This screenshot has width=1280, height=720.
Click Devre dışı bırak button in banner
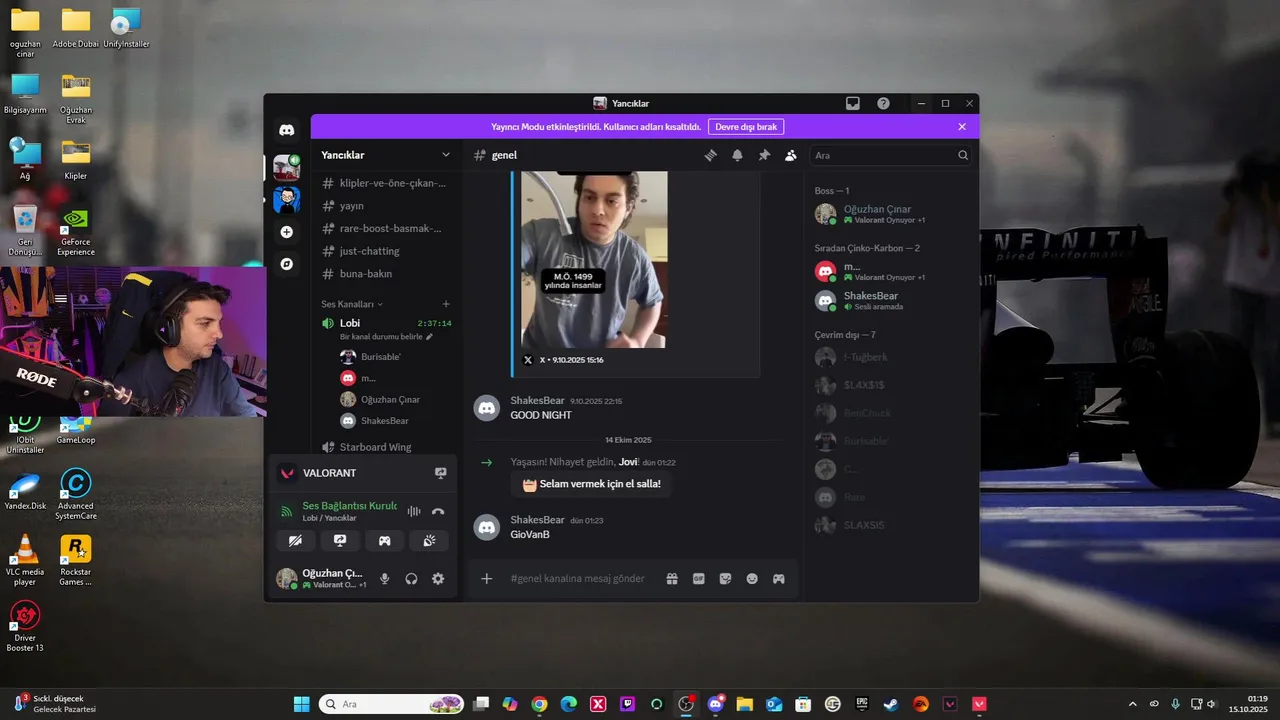pyautogui.click(x=746, y=127)
